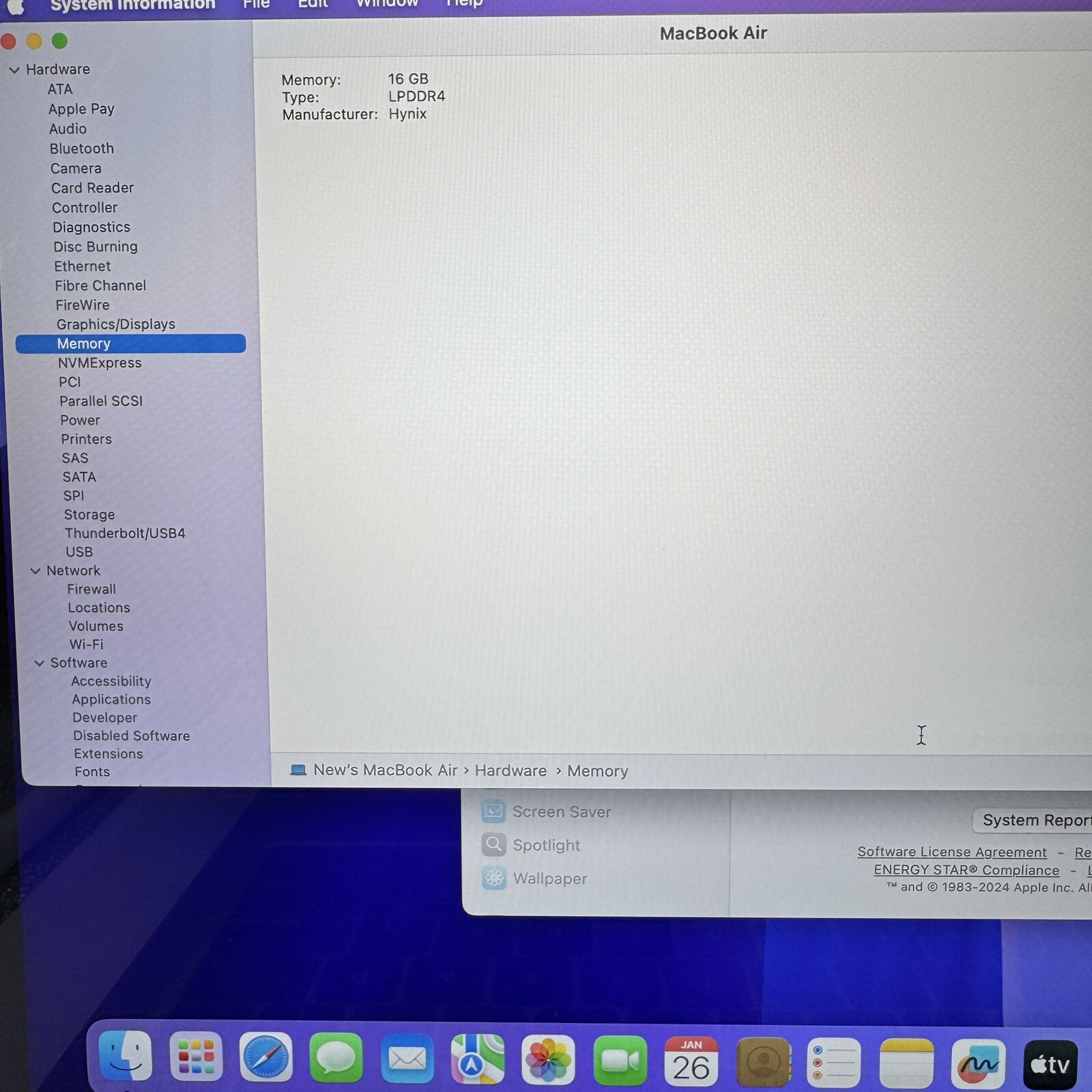Open ENERGY STAR Compliance link

point(966,870)
